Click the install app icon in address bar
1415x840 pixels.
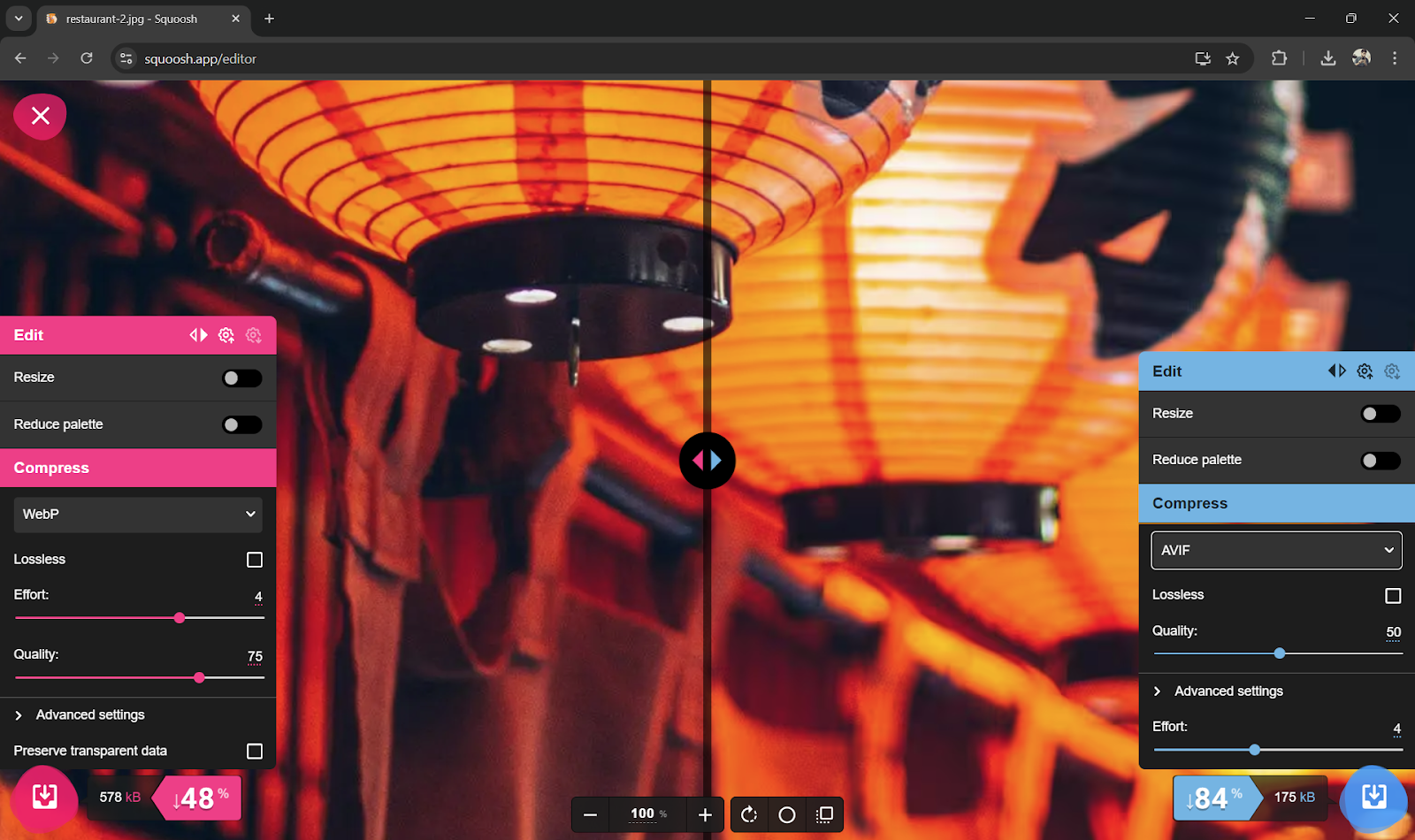point(1203,58)
